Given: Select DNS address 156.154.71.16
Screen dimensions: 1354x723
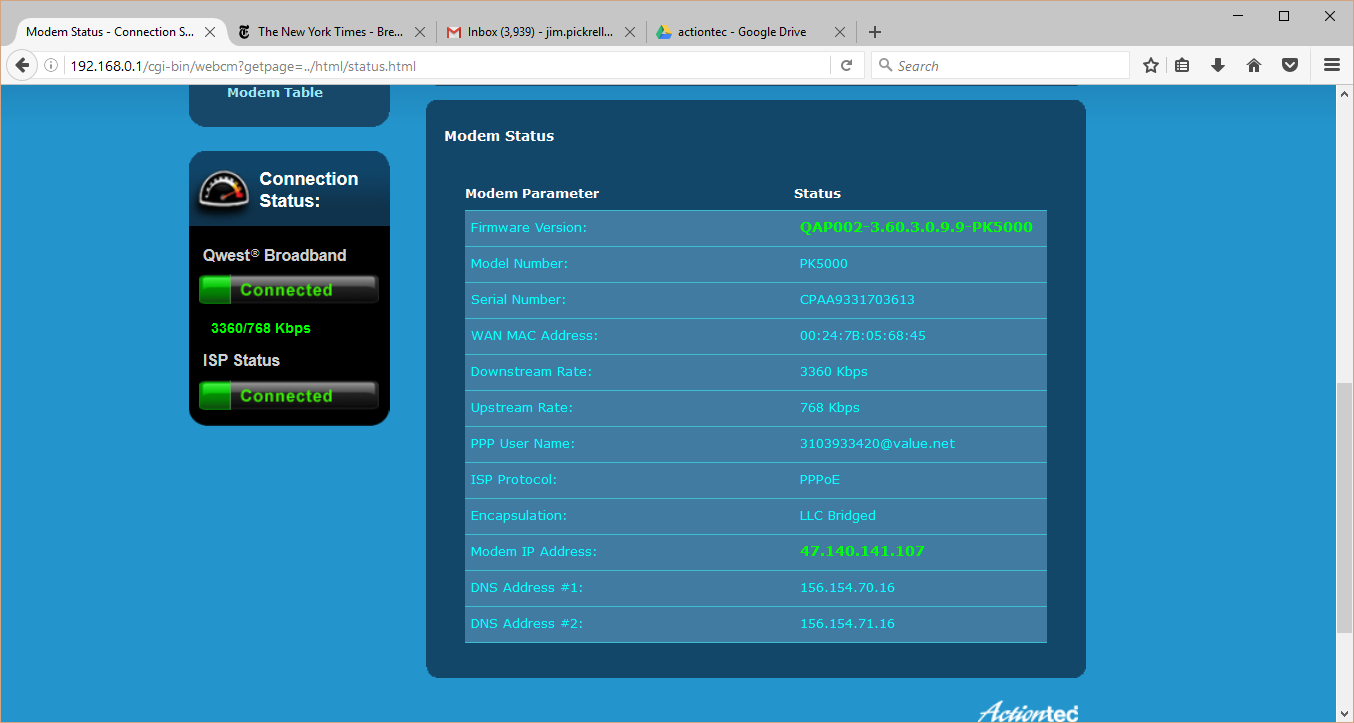Looking at the screenshot, I should pos(847,624).
